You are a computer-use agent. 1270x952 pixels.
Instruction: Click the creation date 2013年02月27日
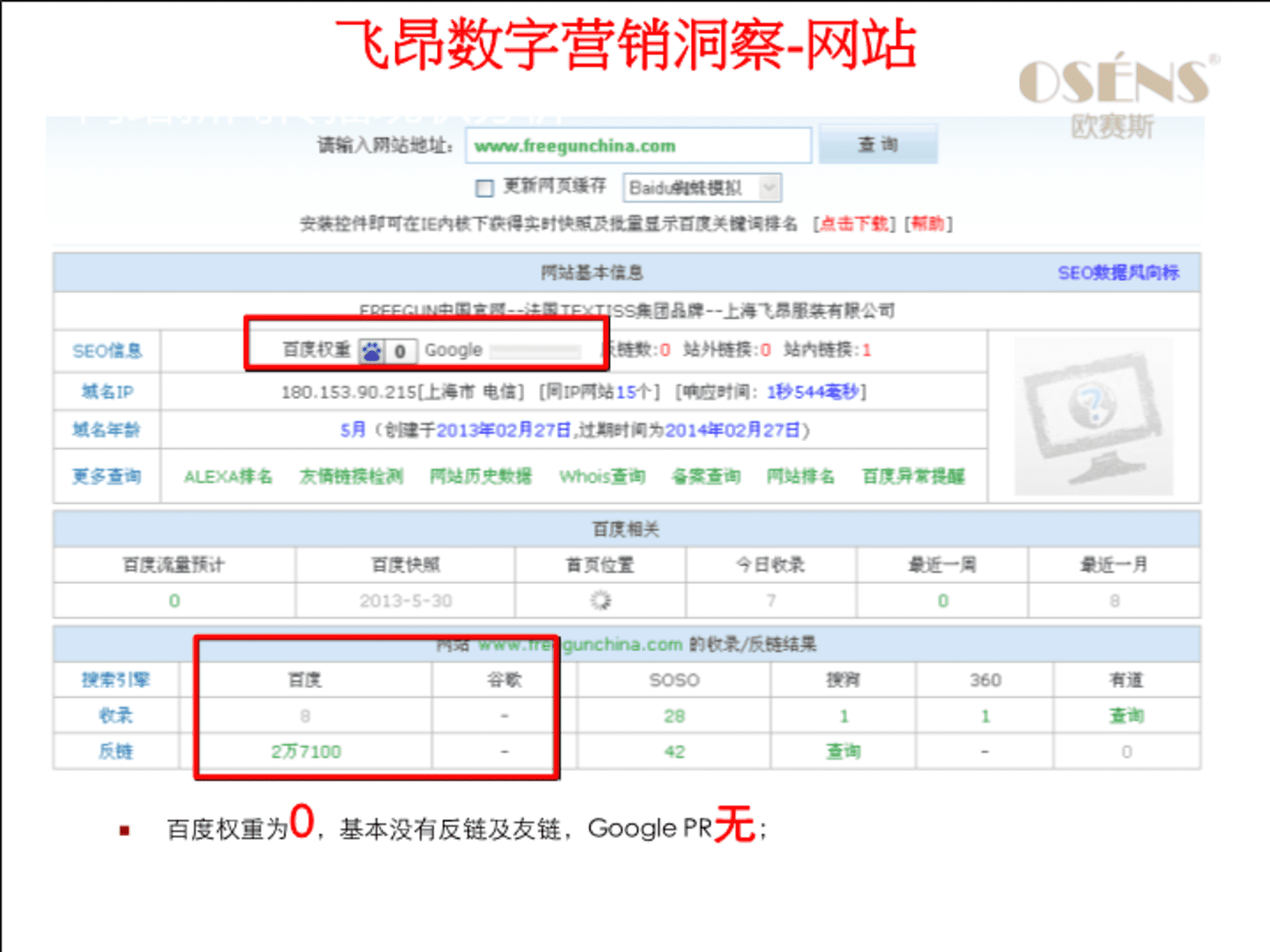[503, 430]
